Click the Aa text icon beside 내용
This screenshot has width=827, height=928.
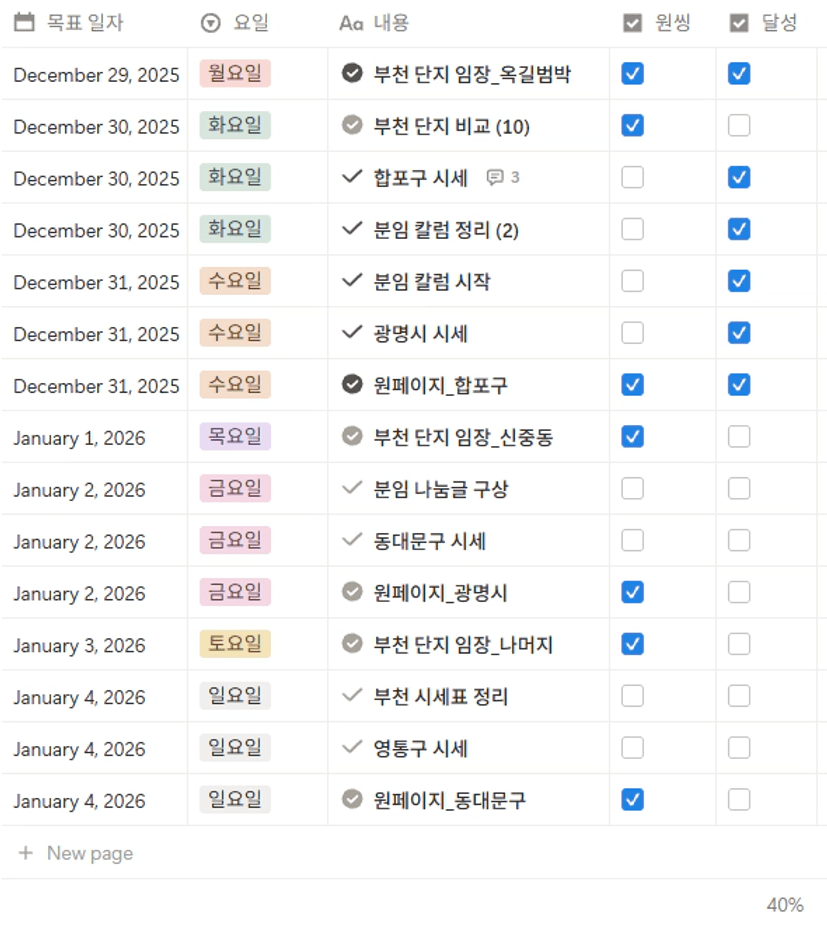tap(351, 23)
